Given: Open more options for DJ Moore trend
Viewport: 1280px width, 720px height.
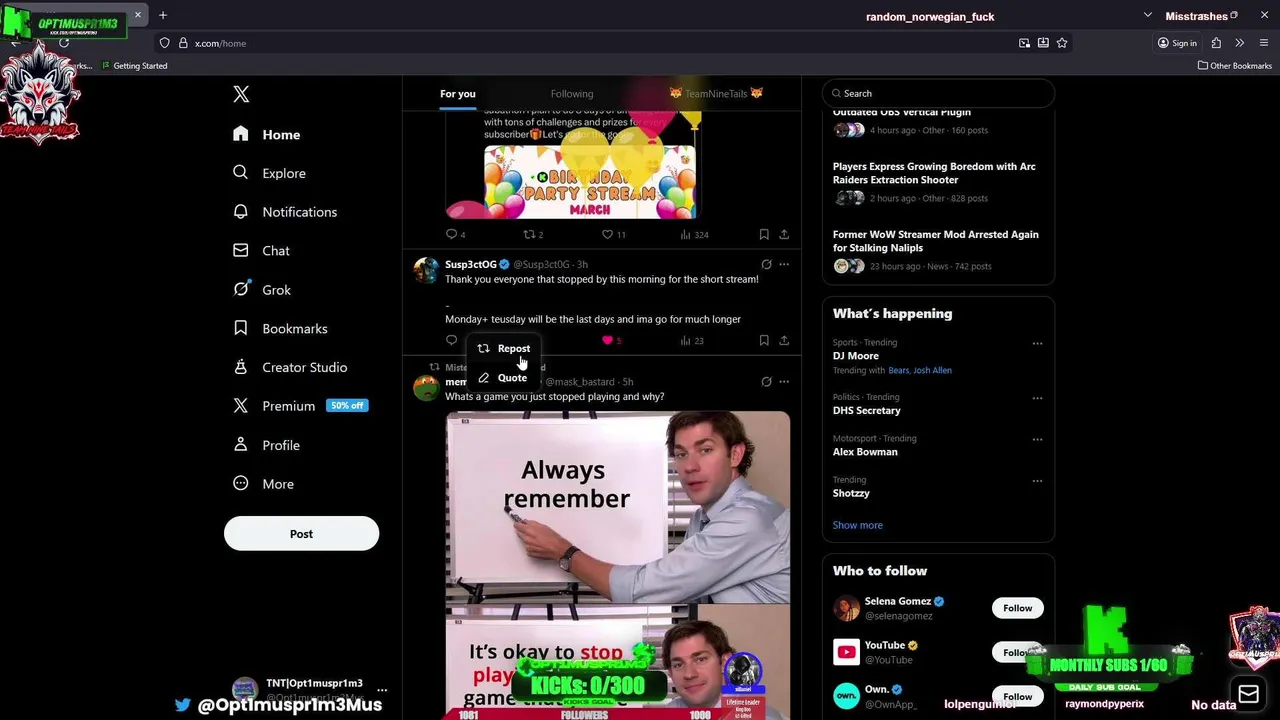Looking at the screenshot, I should (x=1037, y=344).
